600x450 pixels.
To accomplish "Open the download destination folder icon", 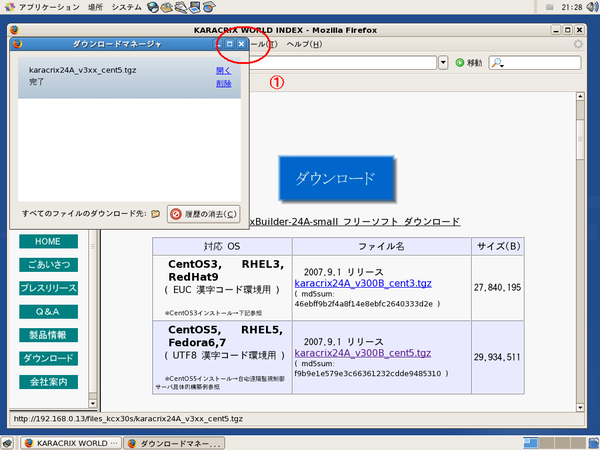I will (155, 214).
